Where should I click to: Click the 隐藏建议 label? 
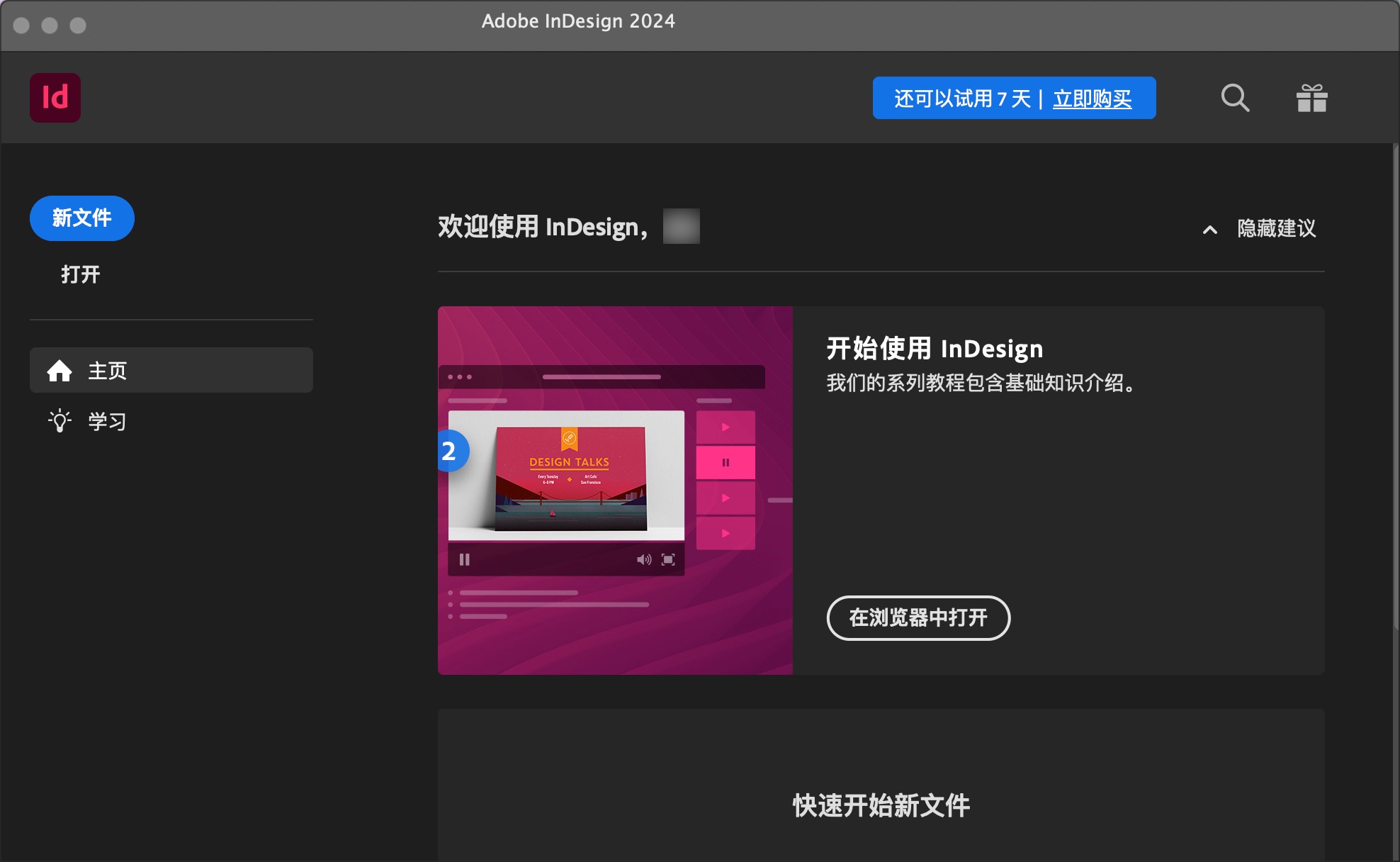(1277, 228)
